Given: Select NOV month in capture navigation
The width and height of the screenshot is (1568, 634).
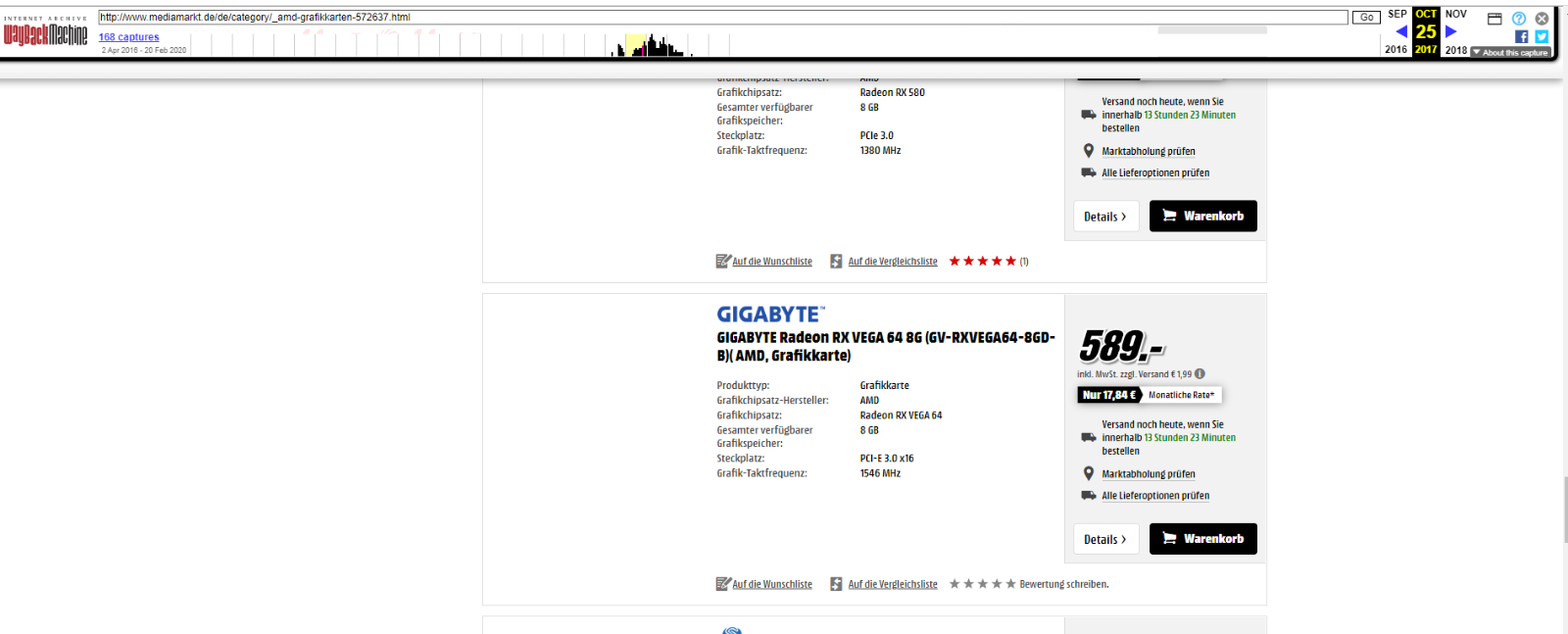Looking at the screenshot, I should (1456, 14).
